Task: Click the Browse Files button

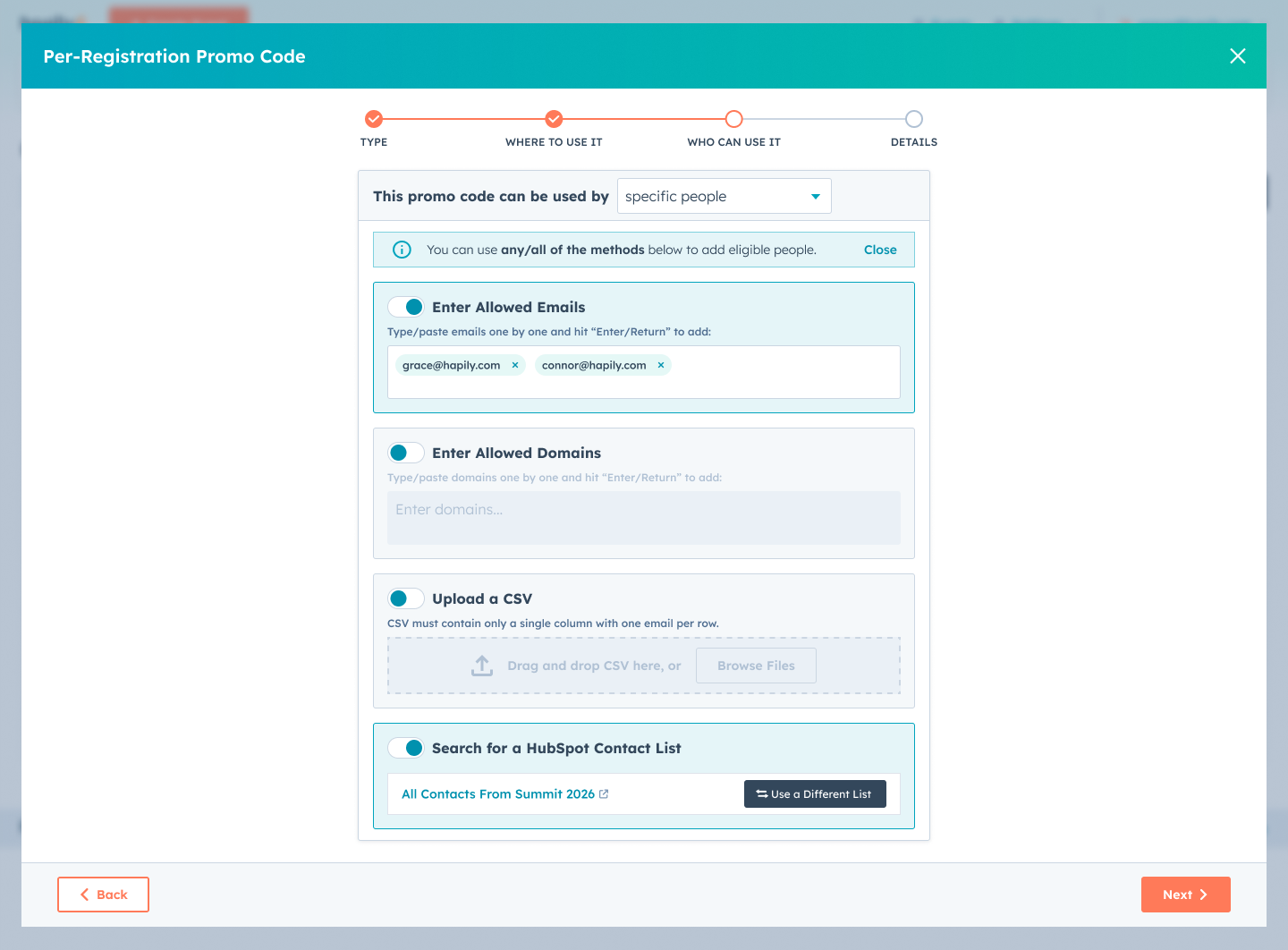Action: pos(756,666)
